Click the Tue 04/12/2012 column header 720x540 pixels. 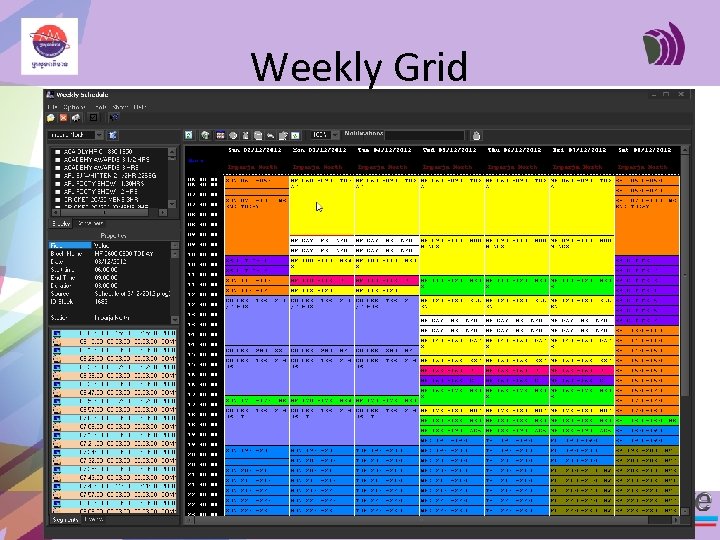pos(385,150)
